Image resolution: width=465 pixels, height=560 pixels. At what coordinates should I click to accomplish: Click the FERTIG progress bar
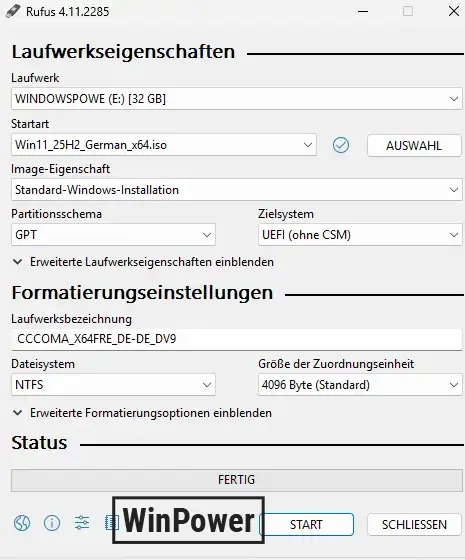tap(237, 480)
